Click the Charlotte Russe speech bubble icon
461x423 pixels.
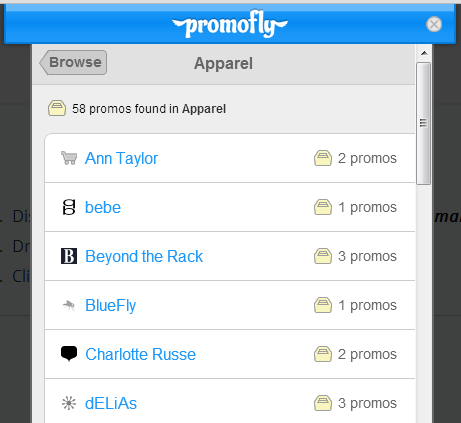click(69, 354)
